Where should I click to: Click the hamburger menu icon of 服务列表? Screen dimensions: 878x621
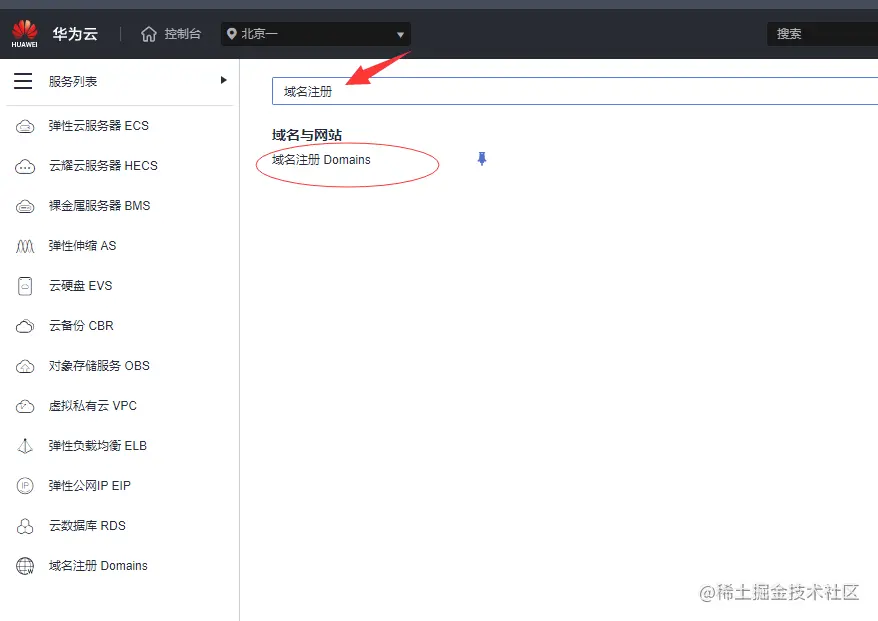click(23, 81)
